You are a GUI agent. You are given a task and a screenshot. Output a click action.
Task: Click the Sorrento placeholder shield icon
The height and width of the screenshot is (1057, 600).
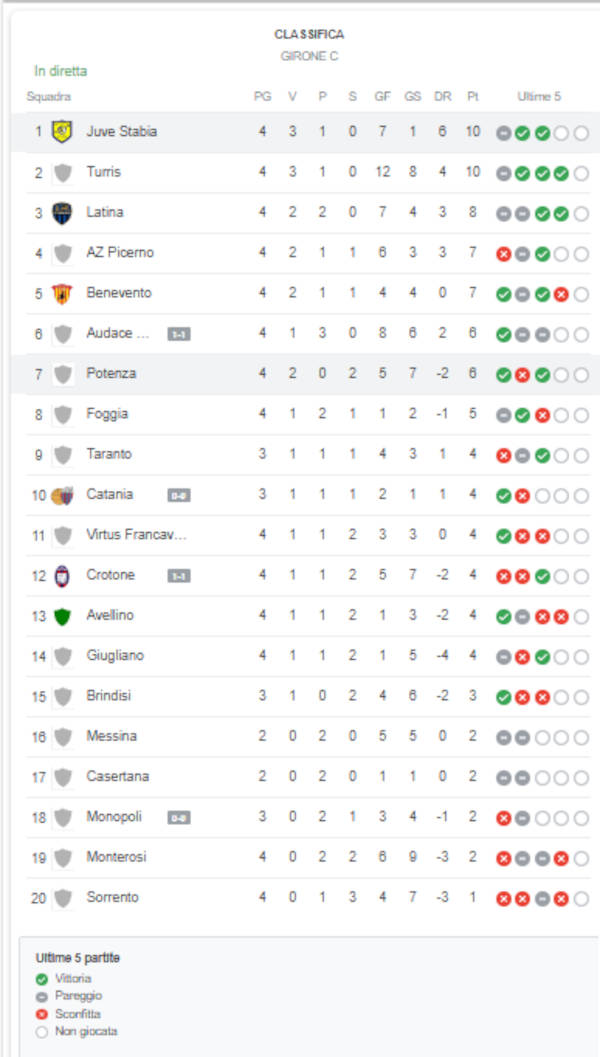(x=63, y=898)
